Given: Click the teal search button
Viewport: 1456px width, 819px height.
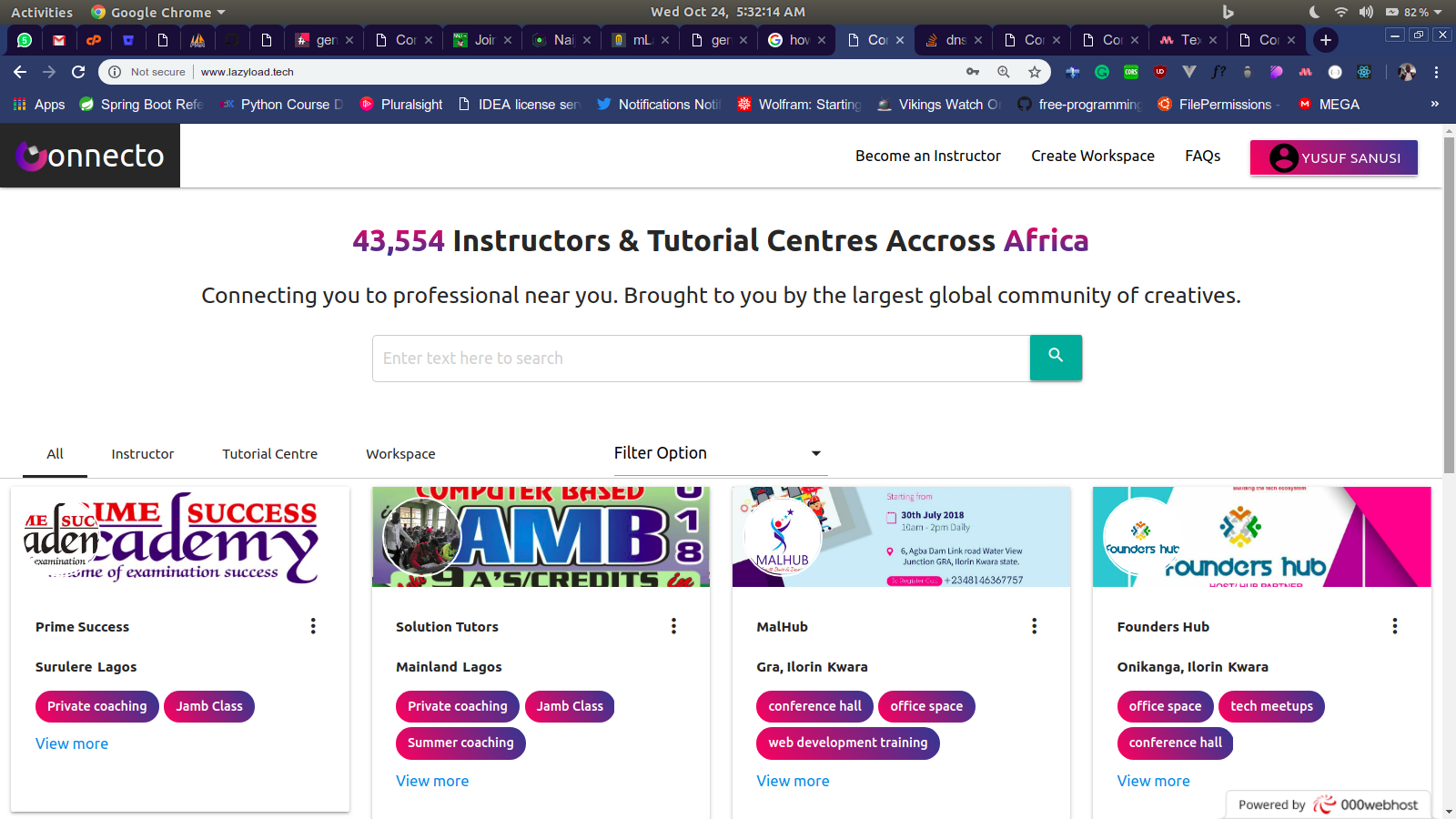Looking at the screenshot, I should (x=1056, y=358).
